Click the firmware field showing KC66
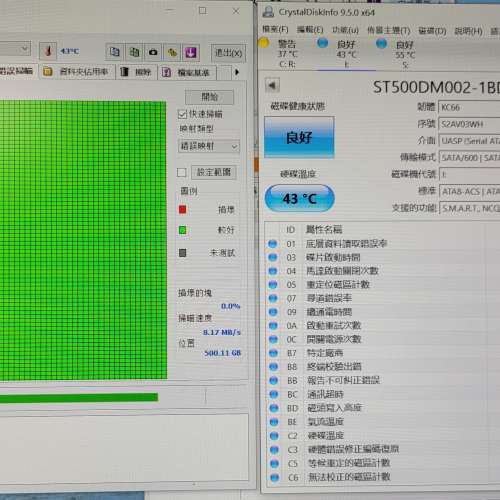500x500 pixels. [469, 108]
